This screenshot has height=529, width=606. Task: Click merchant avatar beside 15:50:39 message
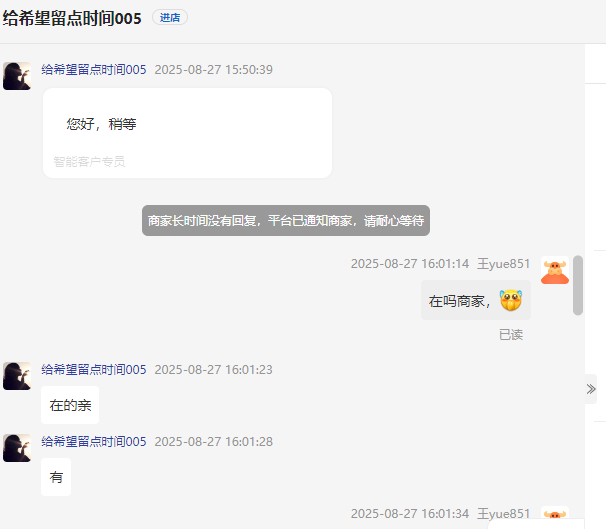[x=17, y=76]
